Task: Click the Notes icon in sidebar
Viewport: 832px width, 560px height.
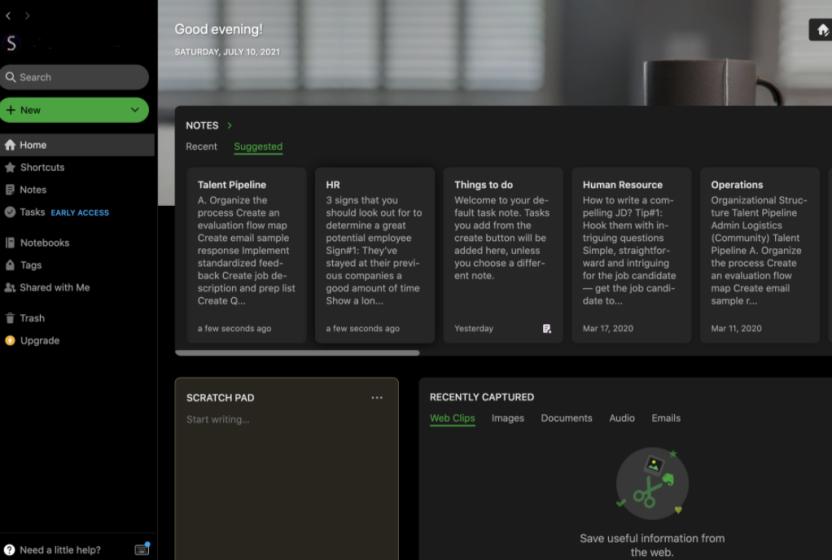Action: 10,190
